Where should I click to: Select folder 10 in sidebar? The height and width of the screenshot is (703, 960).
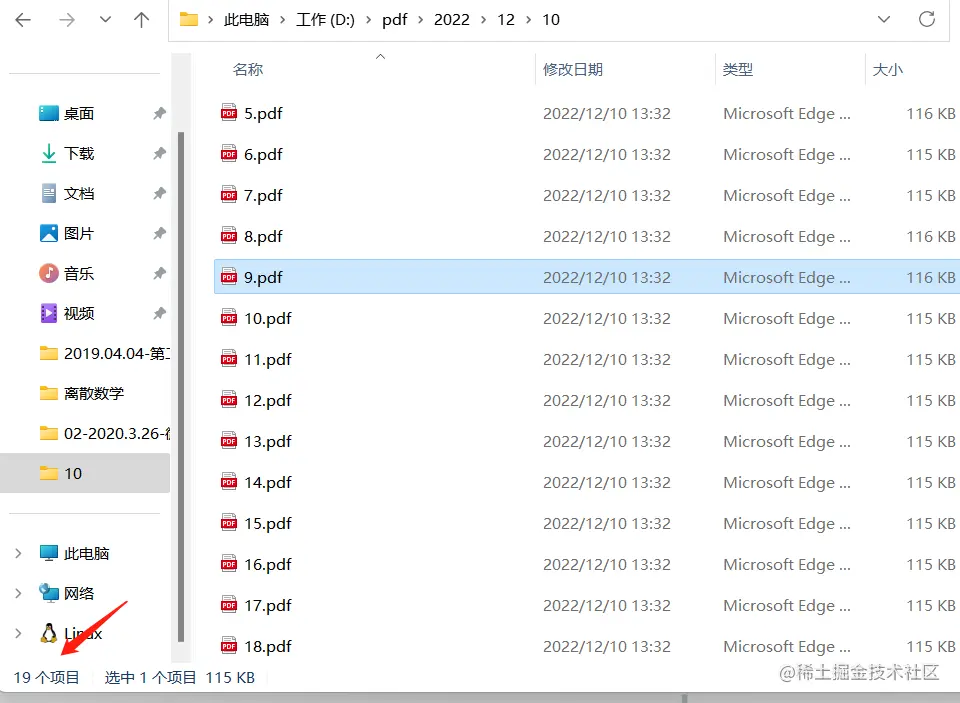coord(85,473)
